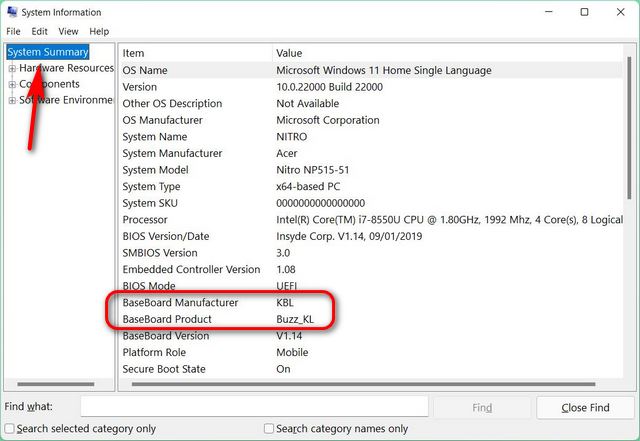Screen dimensions: 640x441
Task: Maximize the System Information window
Action: tap(584, 12)
